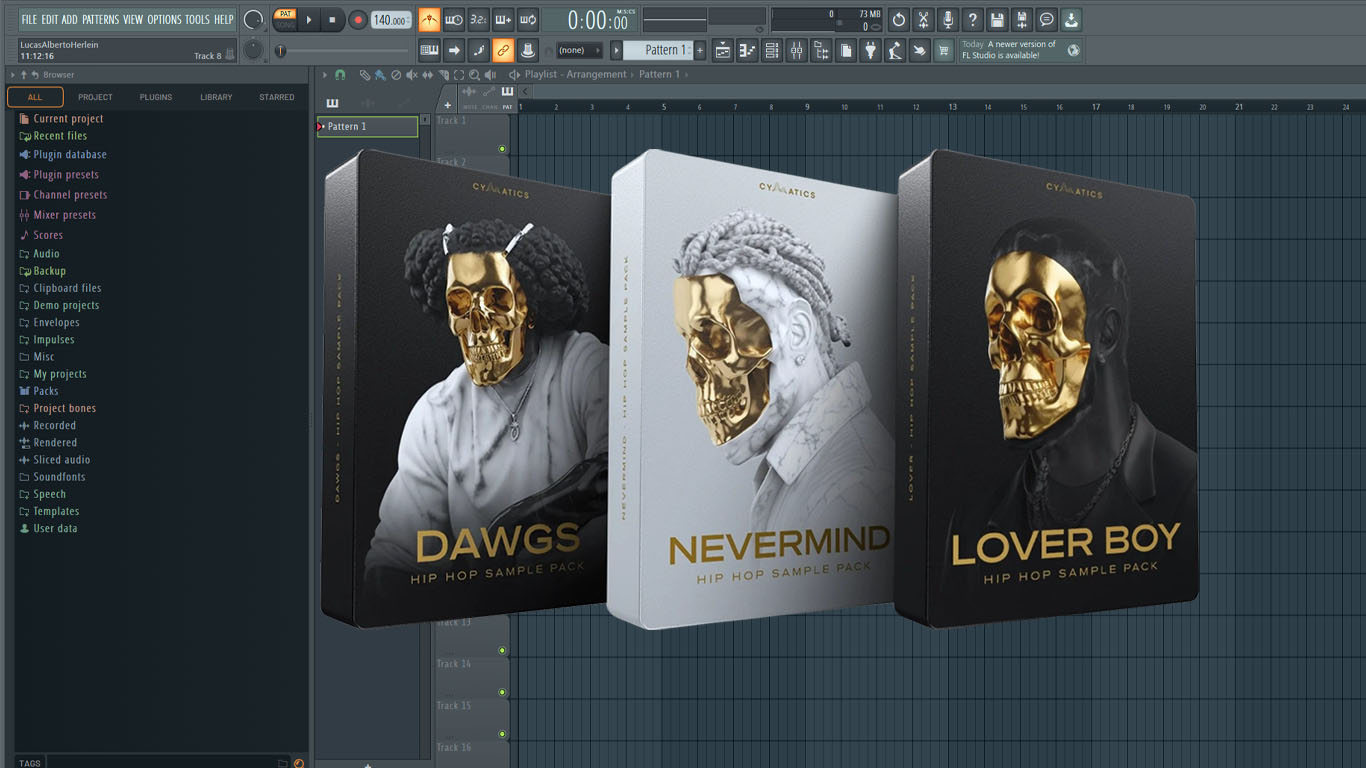This screenshot has height=768, width=1366.
Task: Open the mixer view
Action: click(x=797, y=50)
